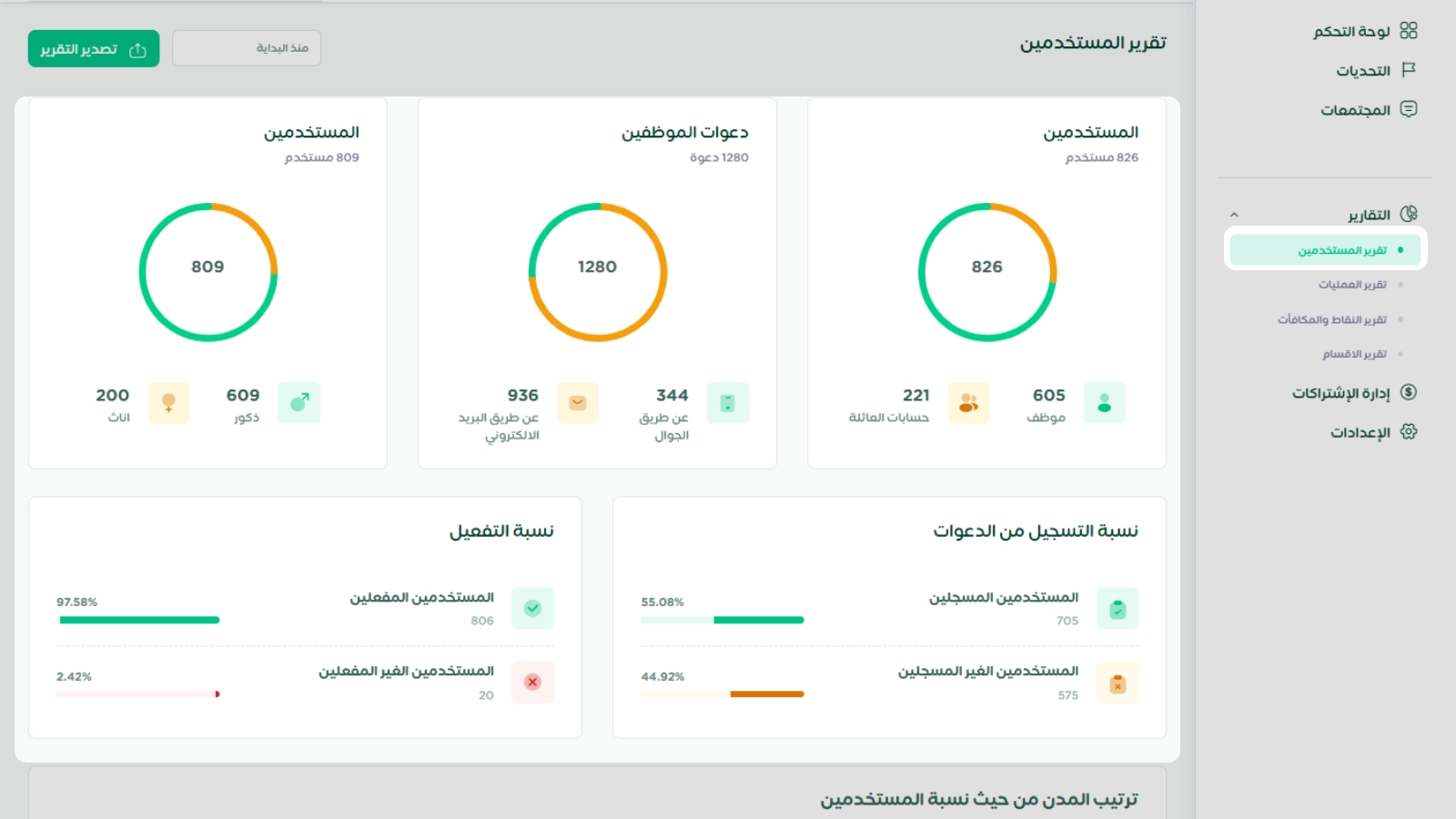Click the employee person icon beside 605

click(1105, 403)
